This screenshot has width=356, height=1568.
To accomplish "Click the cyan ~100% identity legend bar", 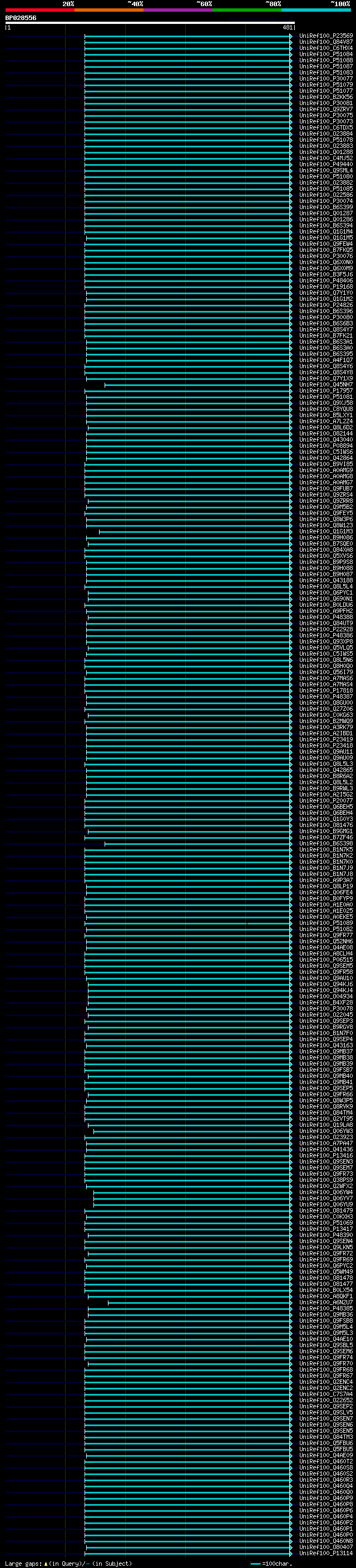I will point(316,10).
